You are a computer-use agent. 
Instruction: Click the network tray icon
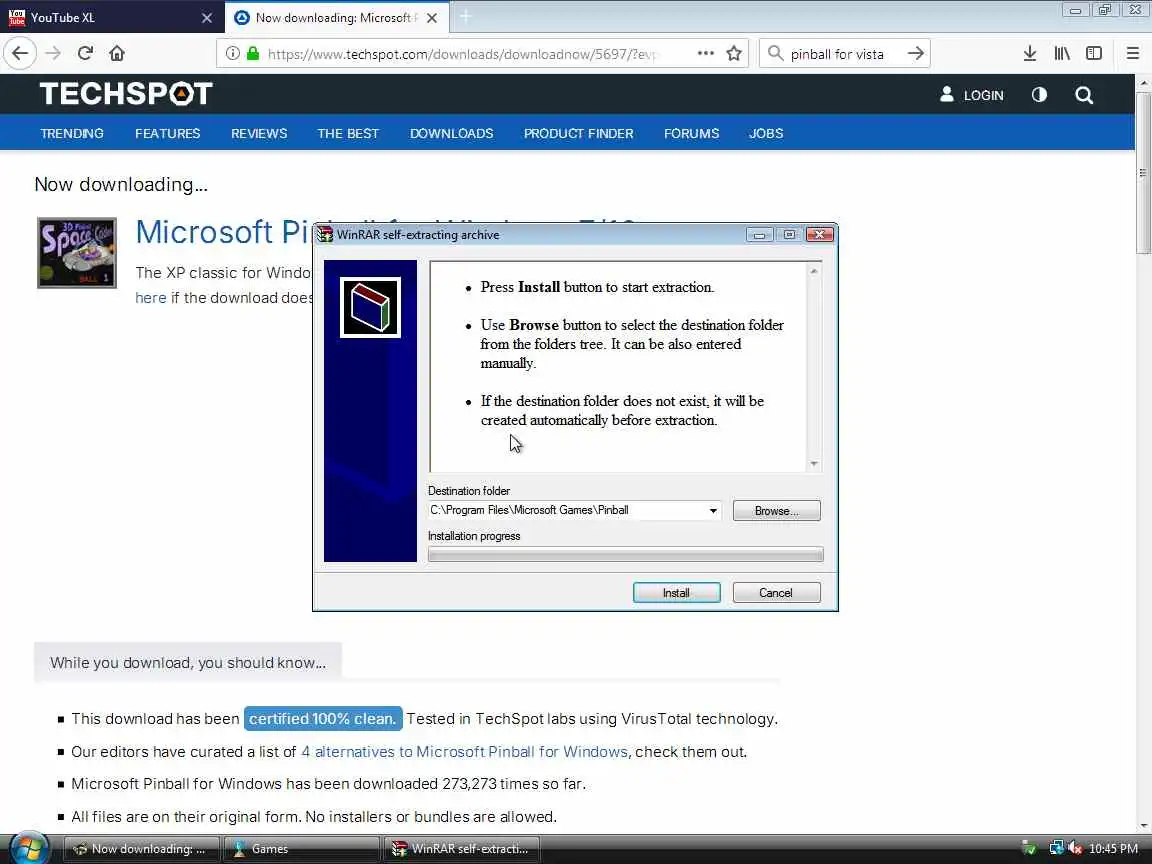(1056, 849)
